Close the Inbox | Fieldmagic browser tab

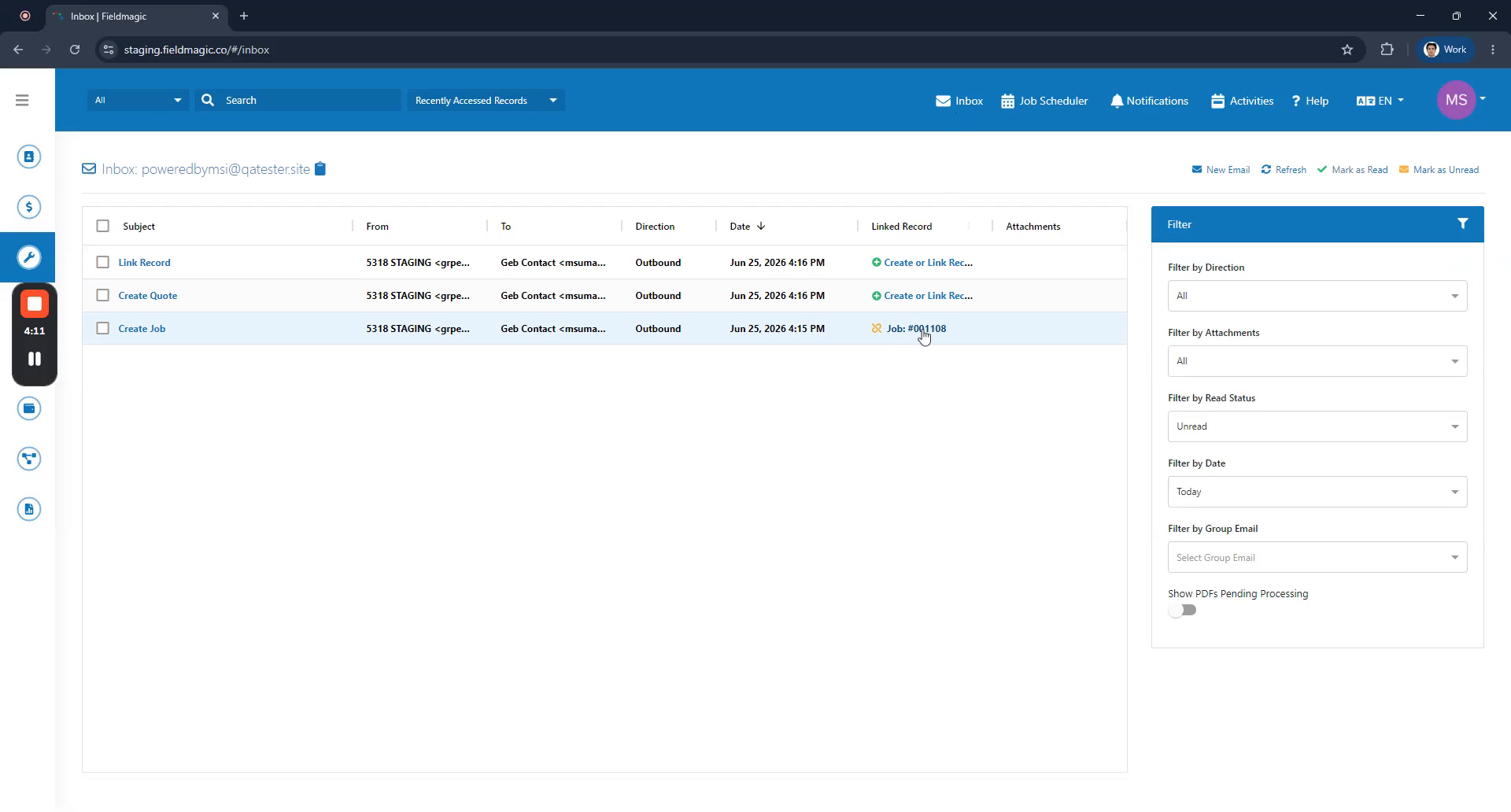click(216, 16)
